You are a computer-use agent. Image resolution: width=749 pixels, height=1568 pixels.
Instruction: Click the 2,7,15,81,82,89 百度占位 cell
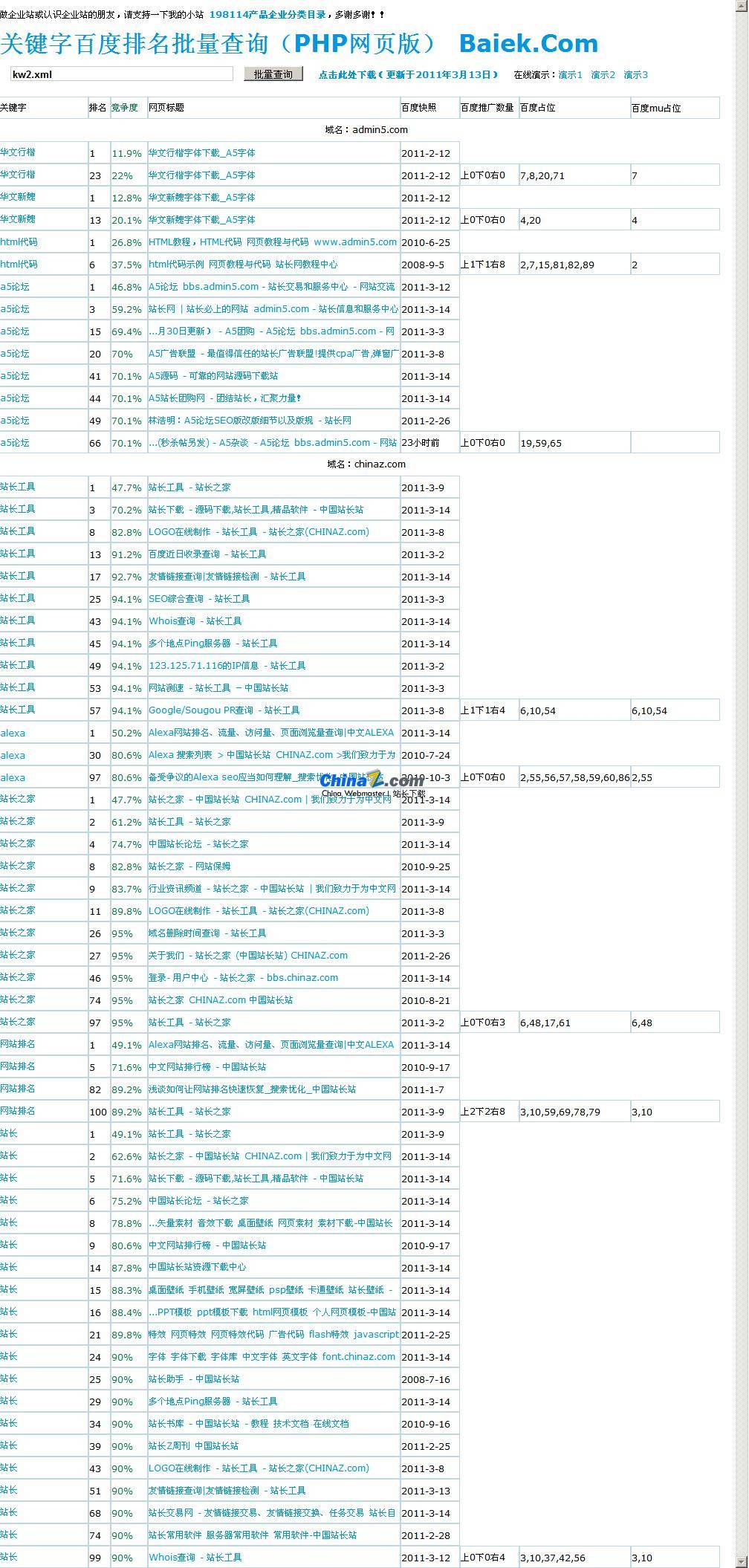tap(574, 264)
